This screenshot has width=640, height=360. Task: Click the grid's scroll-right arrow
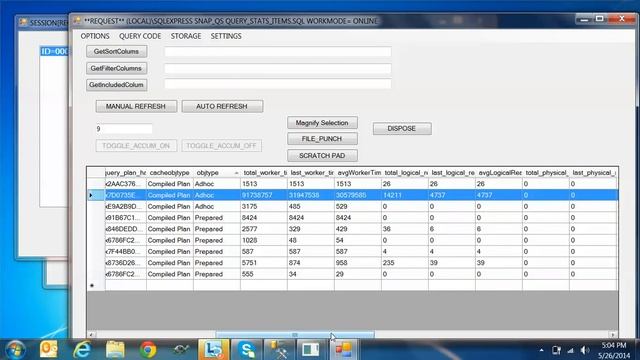tap(613, 335)
